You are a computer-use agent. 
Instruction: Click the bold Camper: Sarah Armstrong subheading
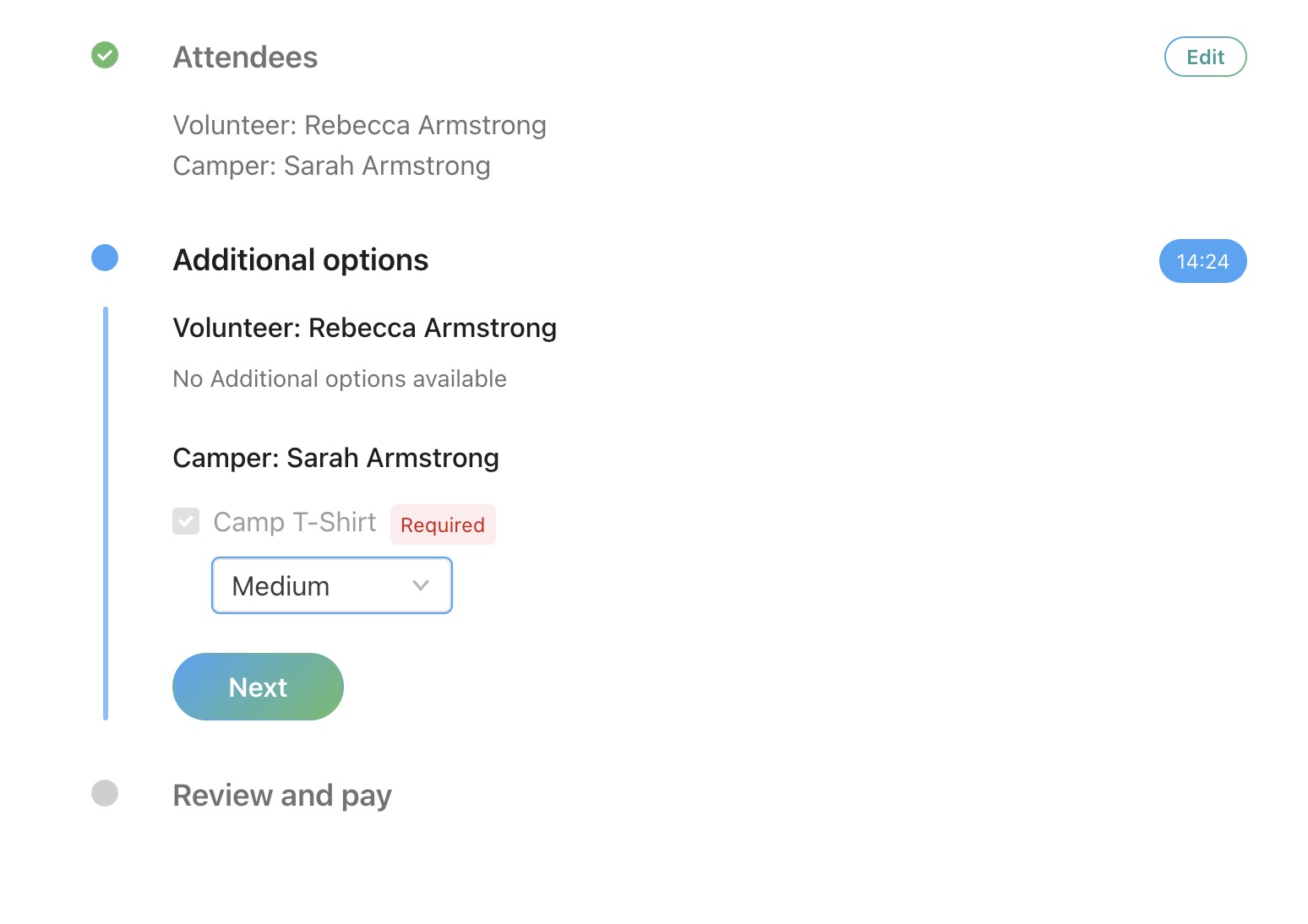pyautogui.click(x=335, y=458)
